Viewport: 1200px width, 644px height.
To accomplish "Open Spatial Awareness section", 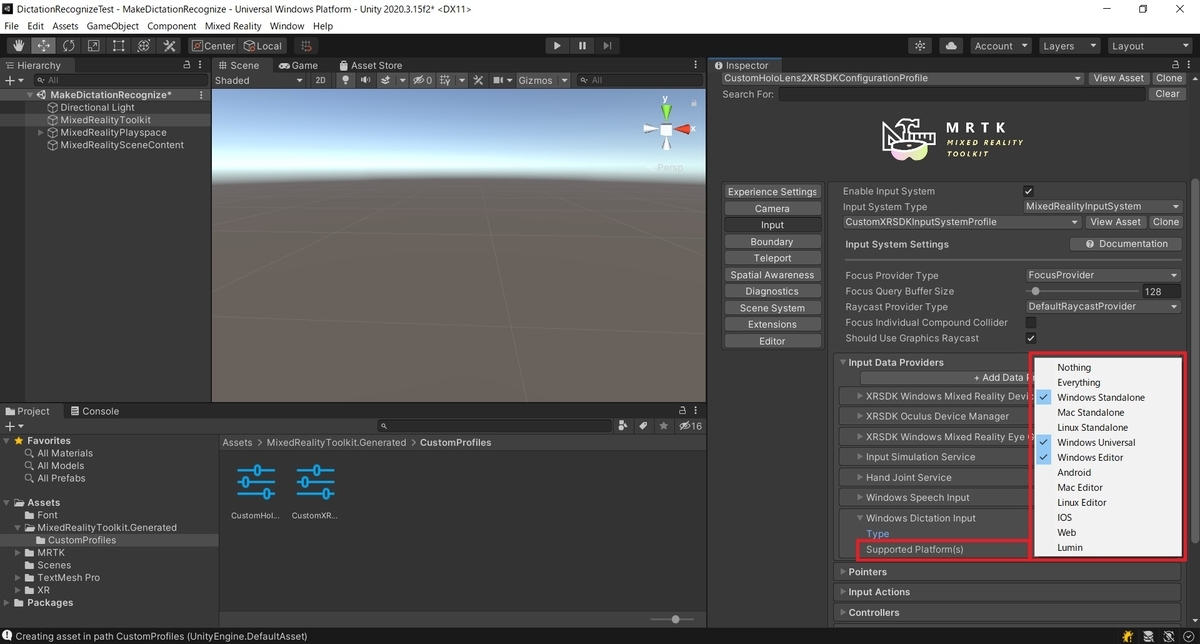I will [772, 275].
